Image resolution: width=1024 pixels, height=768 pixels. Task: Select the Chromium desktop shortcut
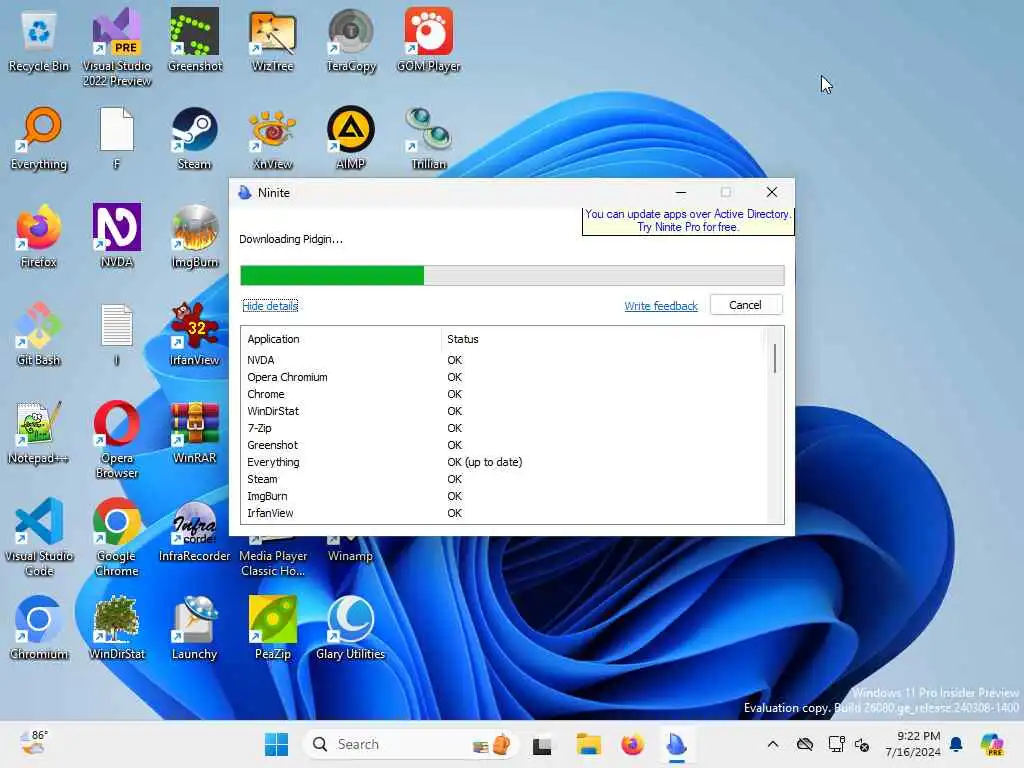[x=39, y=628]
